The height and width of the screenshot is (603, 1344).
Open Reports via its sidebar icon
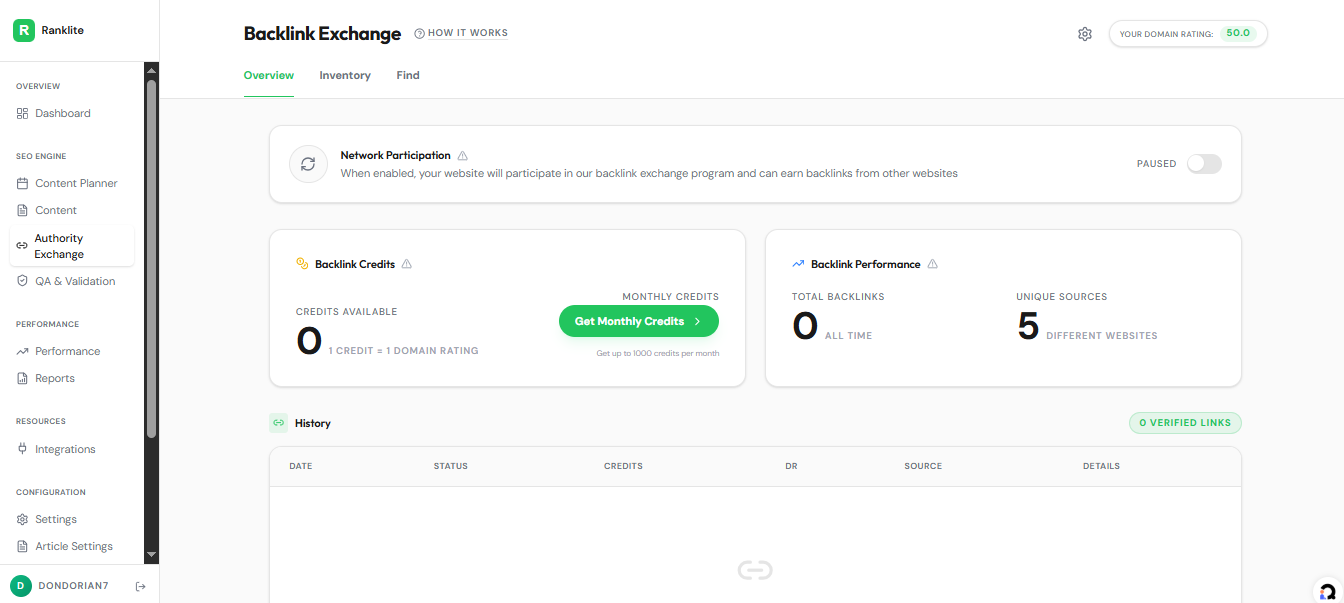[x=22, y=378]
